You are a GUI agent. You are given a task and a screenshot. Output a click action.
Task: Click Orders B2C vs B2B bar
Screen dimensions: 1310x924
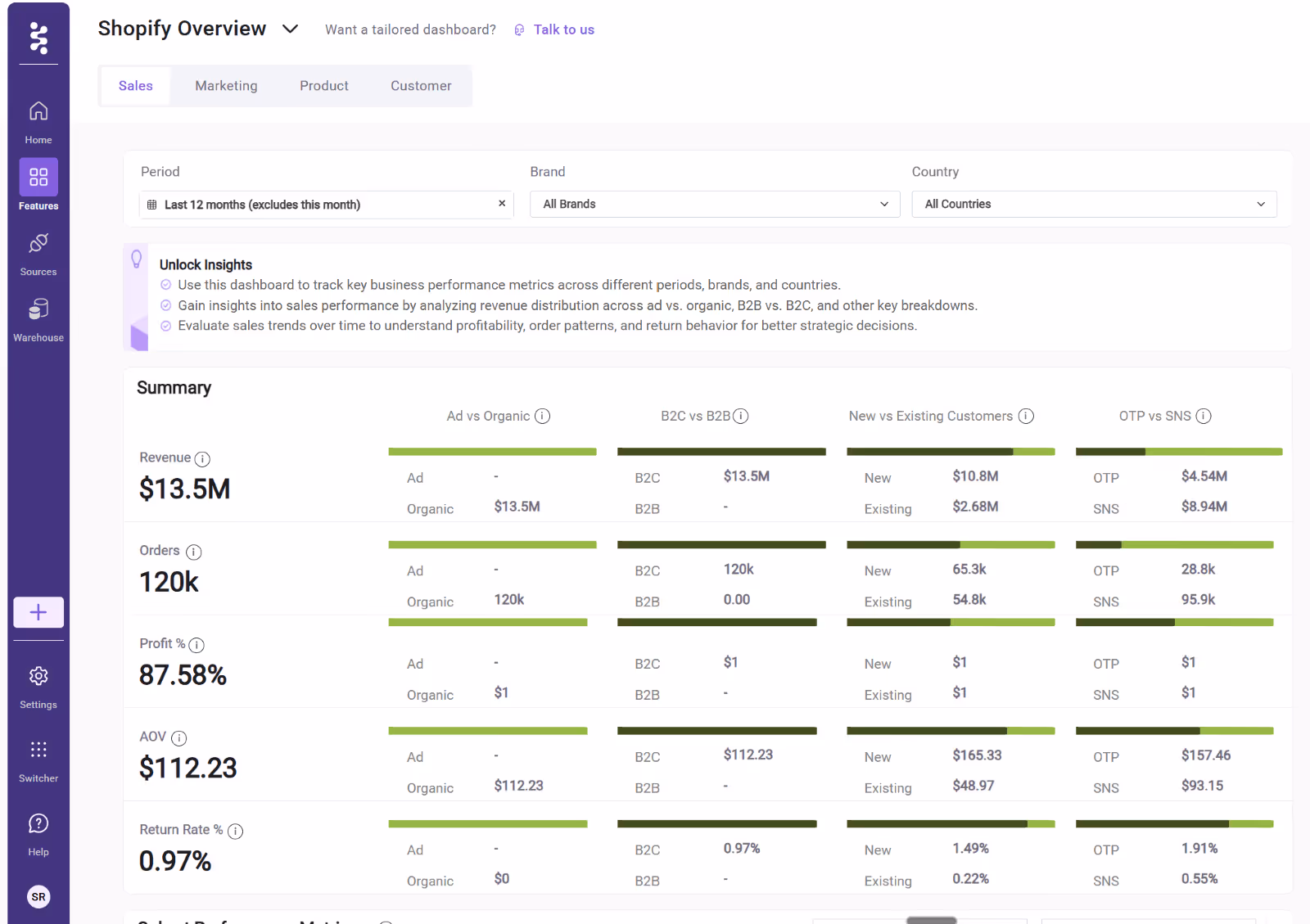coord(721,545)
